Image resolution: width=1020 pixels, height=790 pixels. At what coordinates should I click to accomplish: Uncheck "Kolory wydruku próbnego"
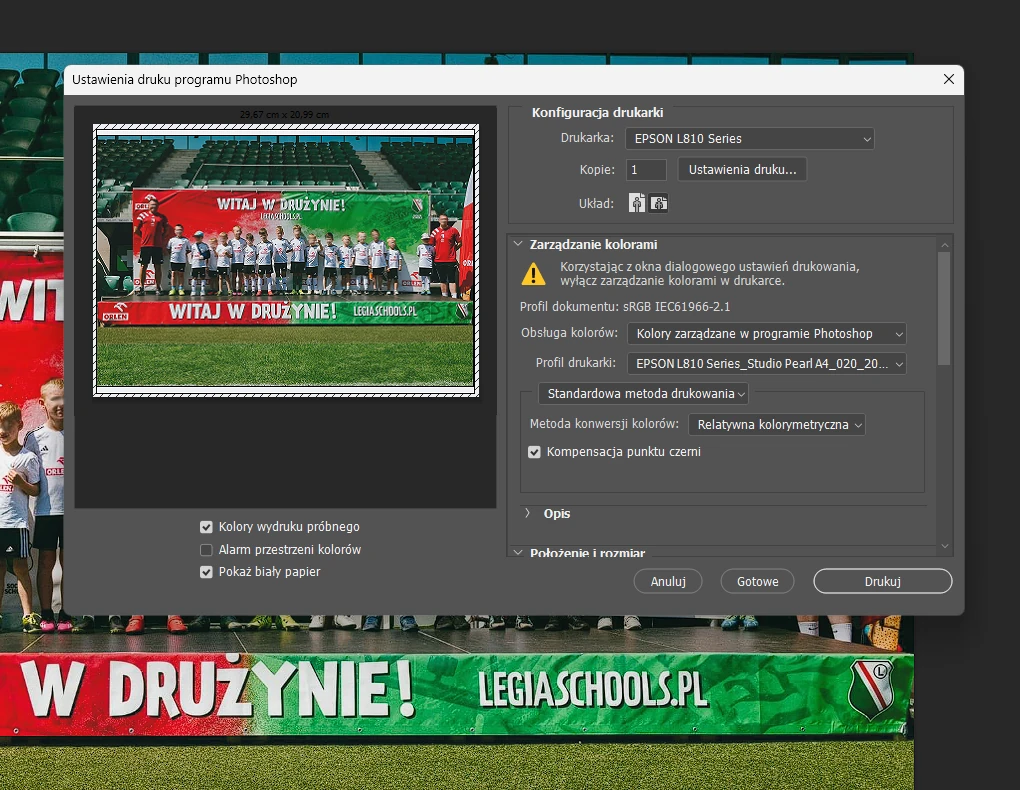point(206,526)
